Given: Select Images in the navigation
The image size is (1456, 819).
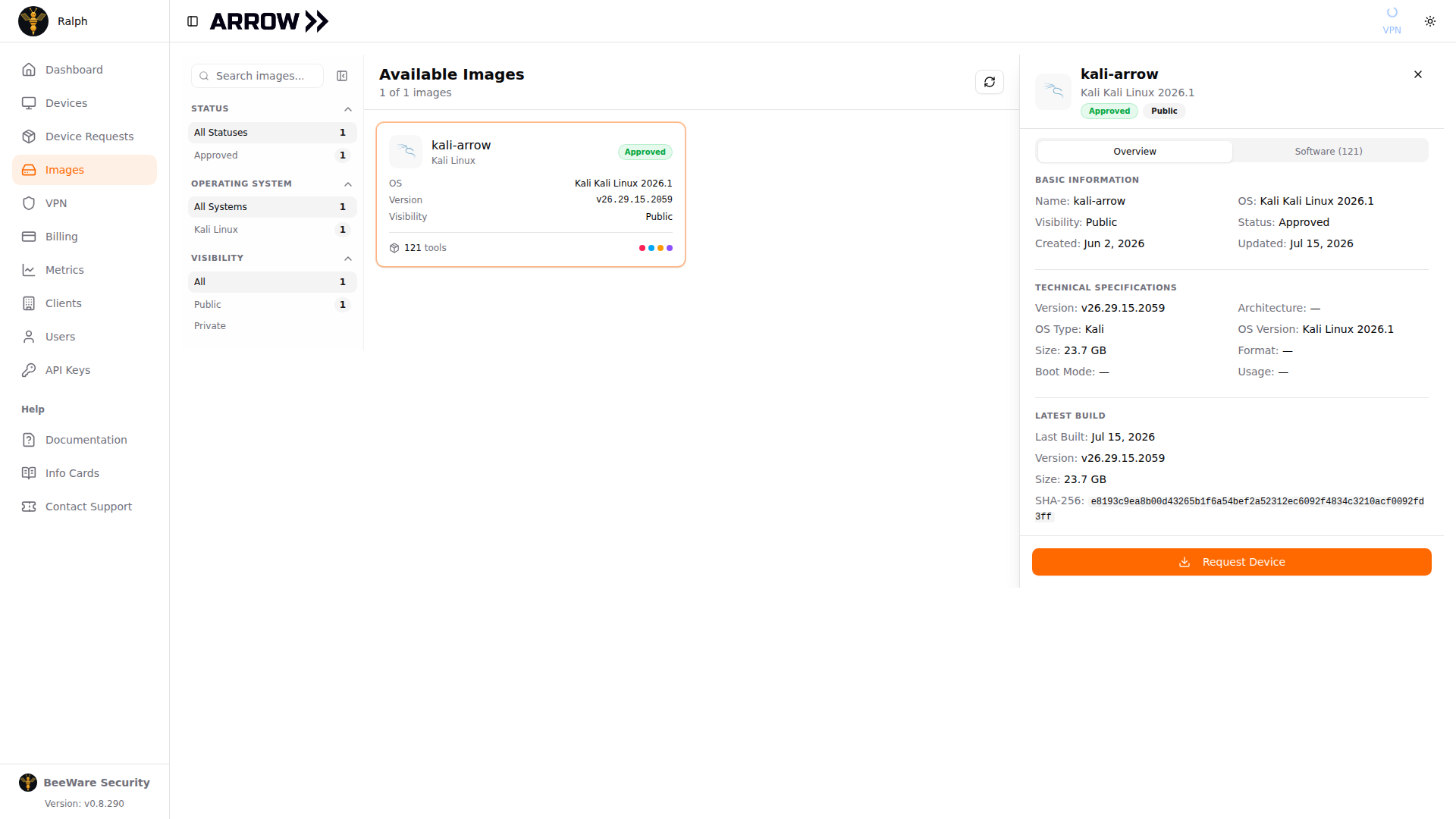Looking at the screenshot, I should pos(84,170).
